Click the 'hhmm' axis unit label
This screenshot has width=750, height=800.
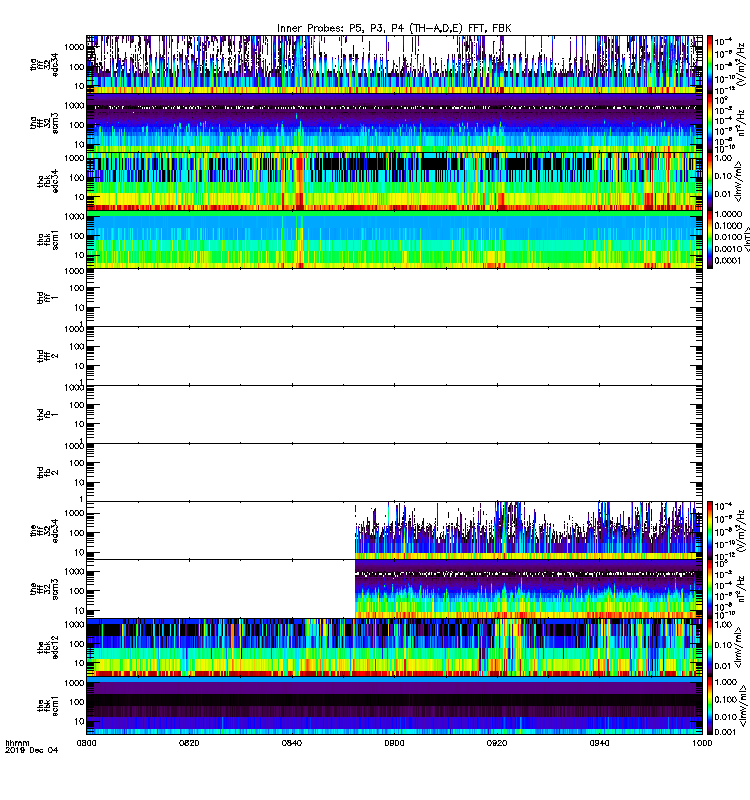coord(17,743)
